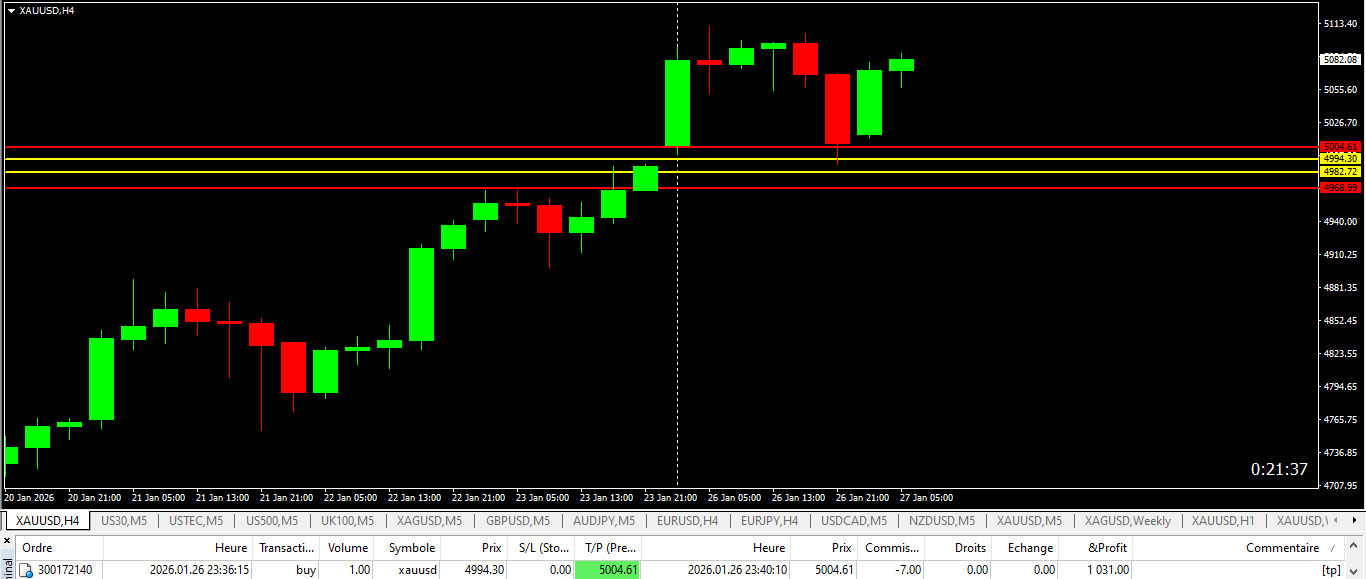Viewport: 1366px width, 579px height.
Task: Close the terminal panel with the x icon
Action: [8, 541]
